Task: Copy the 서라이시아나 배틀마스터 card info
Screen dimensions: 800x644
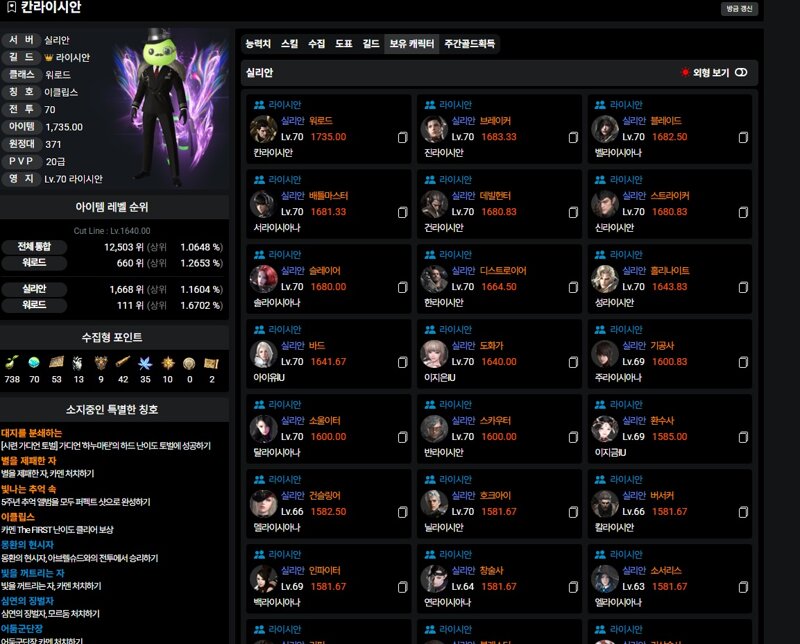Action: tap(403, 212)
